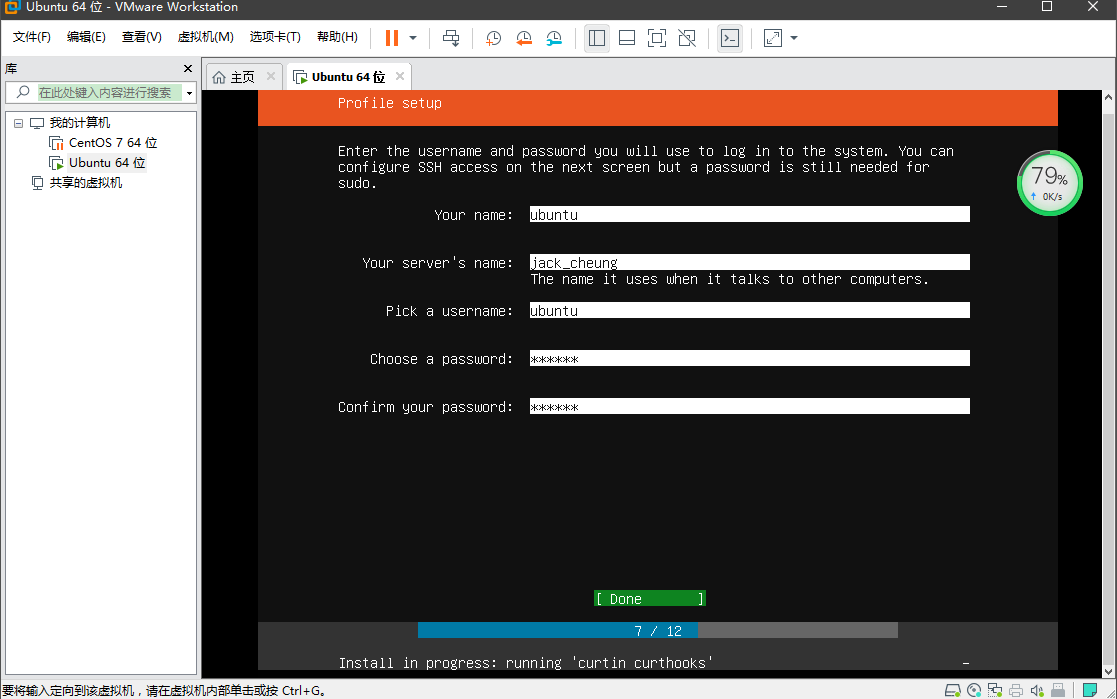
Task: Select 我的计算机 in the library tree
Action: pos(80,123)
